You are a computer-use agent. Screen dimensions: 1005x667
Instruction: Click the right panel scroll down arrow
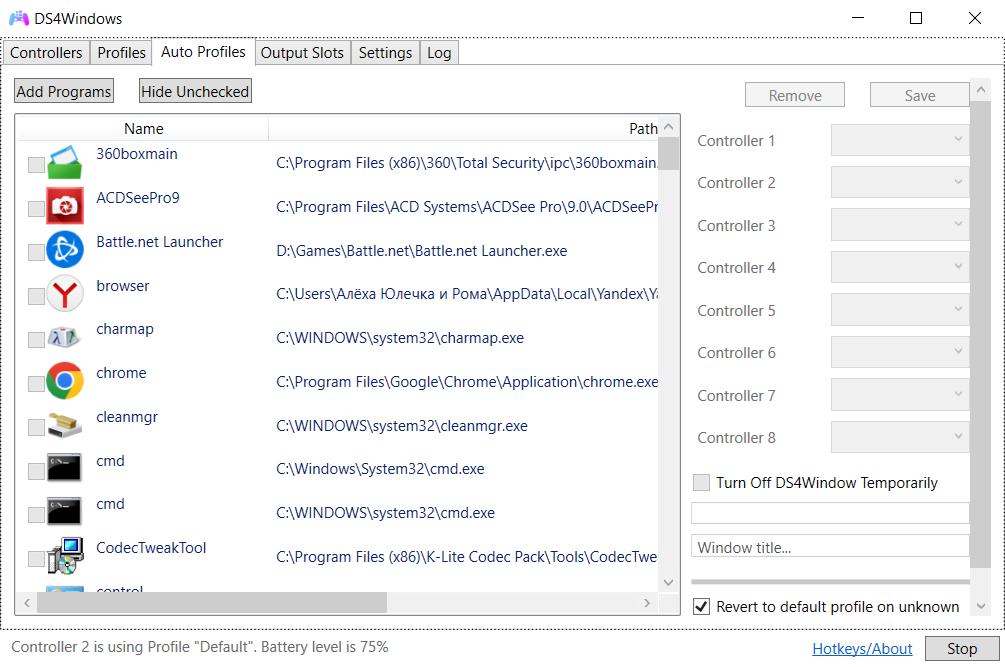point(980,605)
